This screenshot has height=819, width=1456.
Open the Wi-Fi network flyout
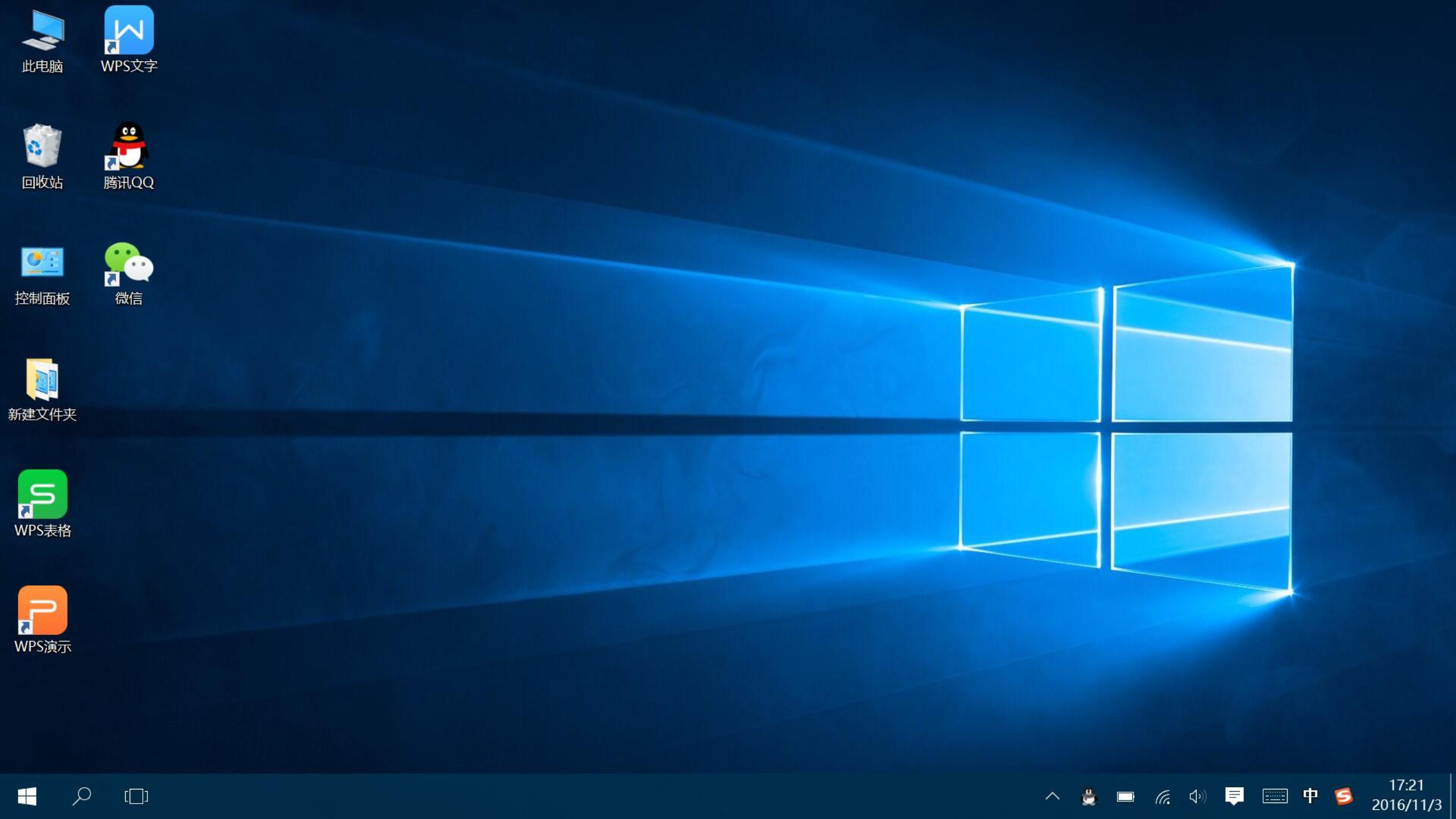coord(1162,797)
